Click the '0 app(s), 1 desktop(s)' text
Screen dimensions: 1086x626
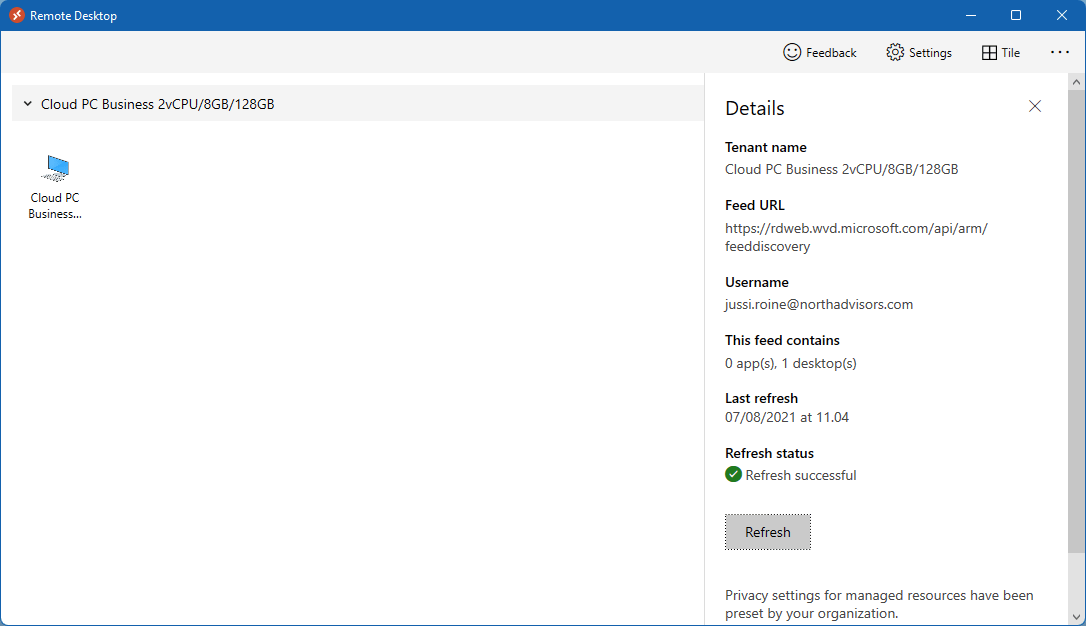tap(790, 363)
